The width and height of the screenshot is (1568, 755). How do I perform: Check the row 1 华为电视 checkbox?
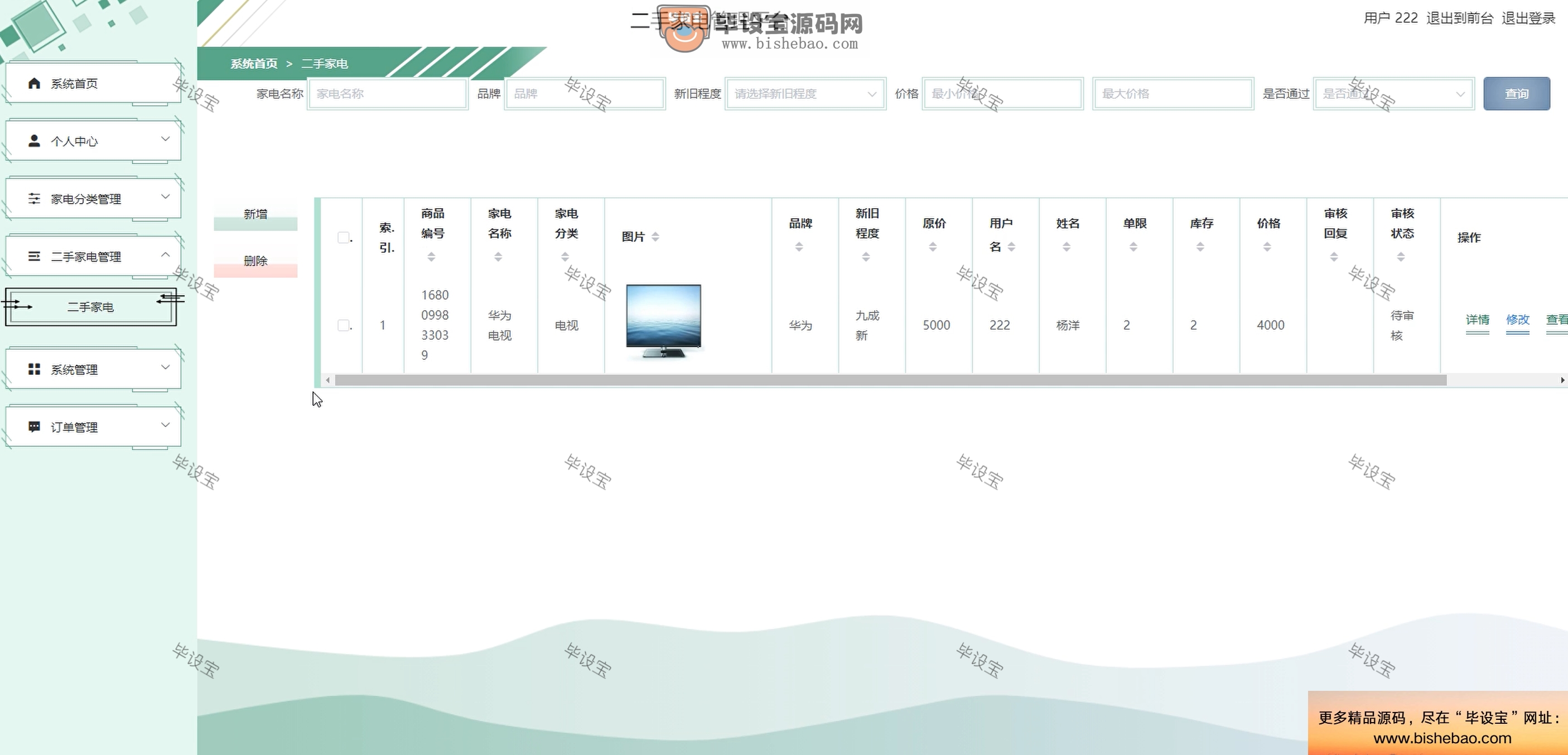343,325
